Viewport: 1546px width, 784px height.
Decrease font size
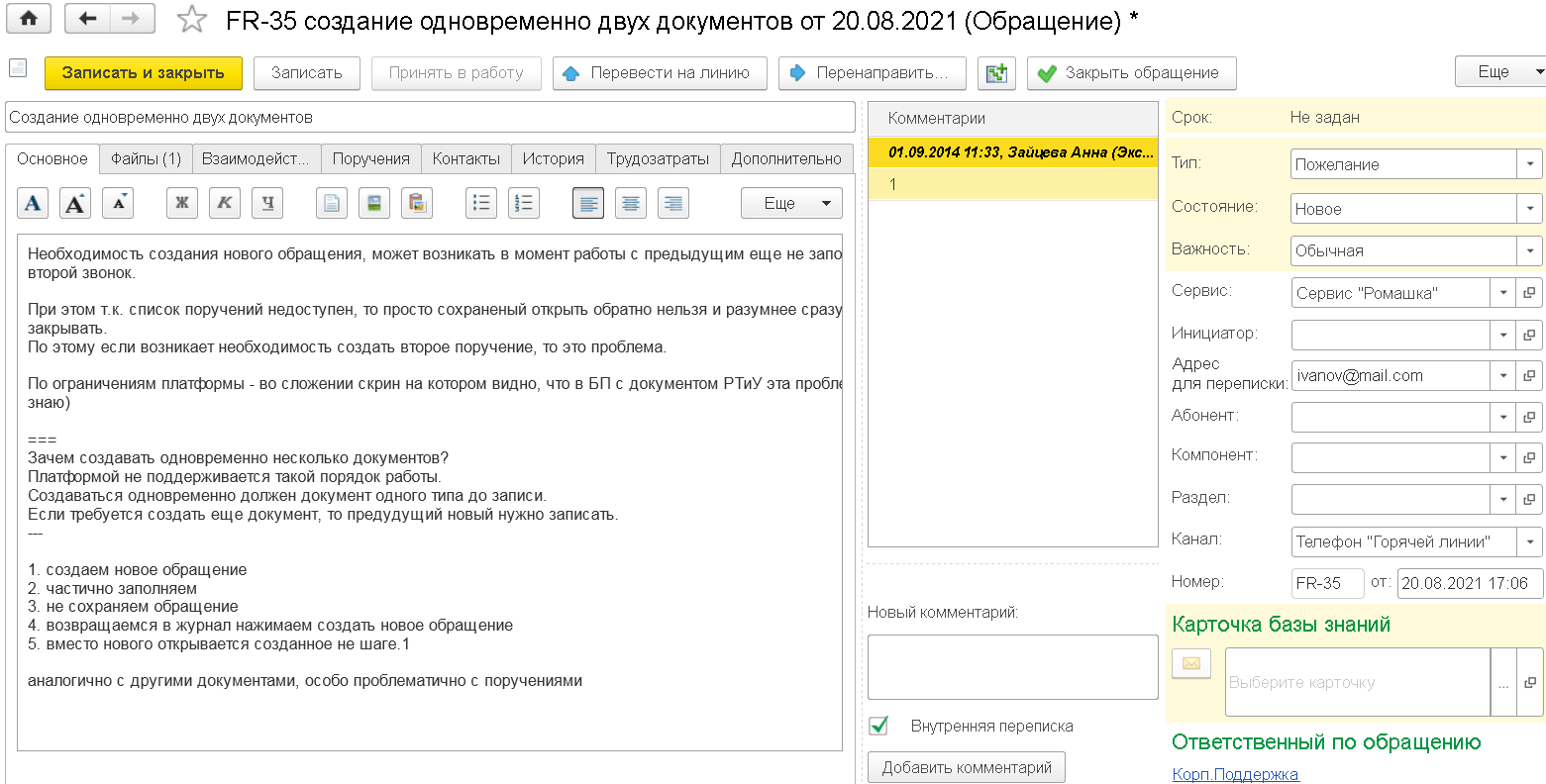[118, 203]
